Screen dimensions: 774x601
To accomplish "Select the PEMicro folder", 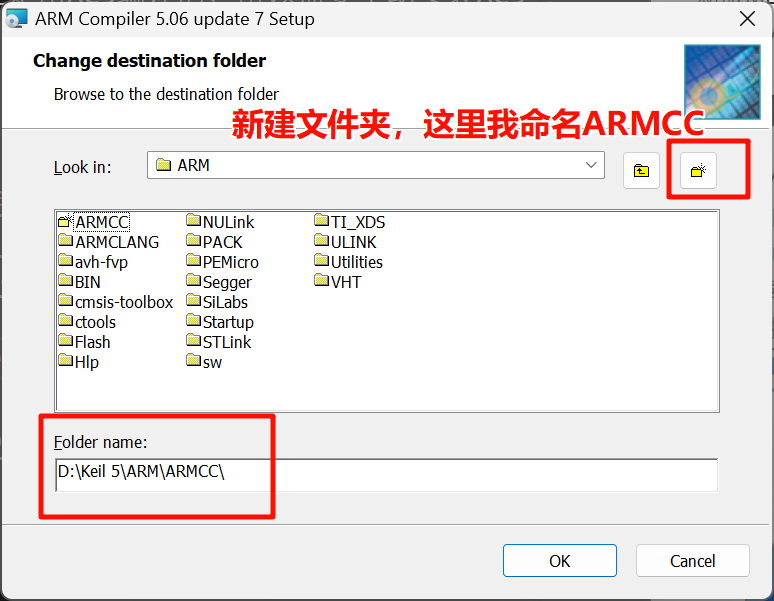I will [222, 262].
